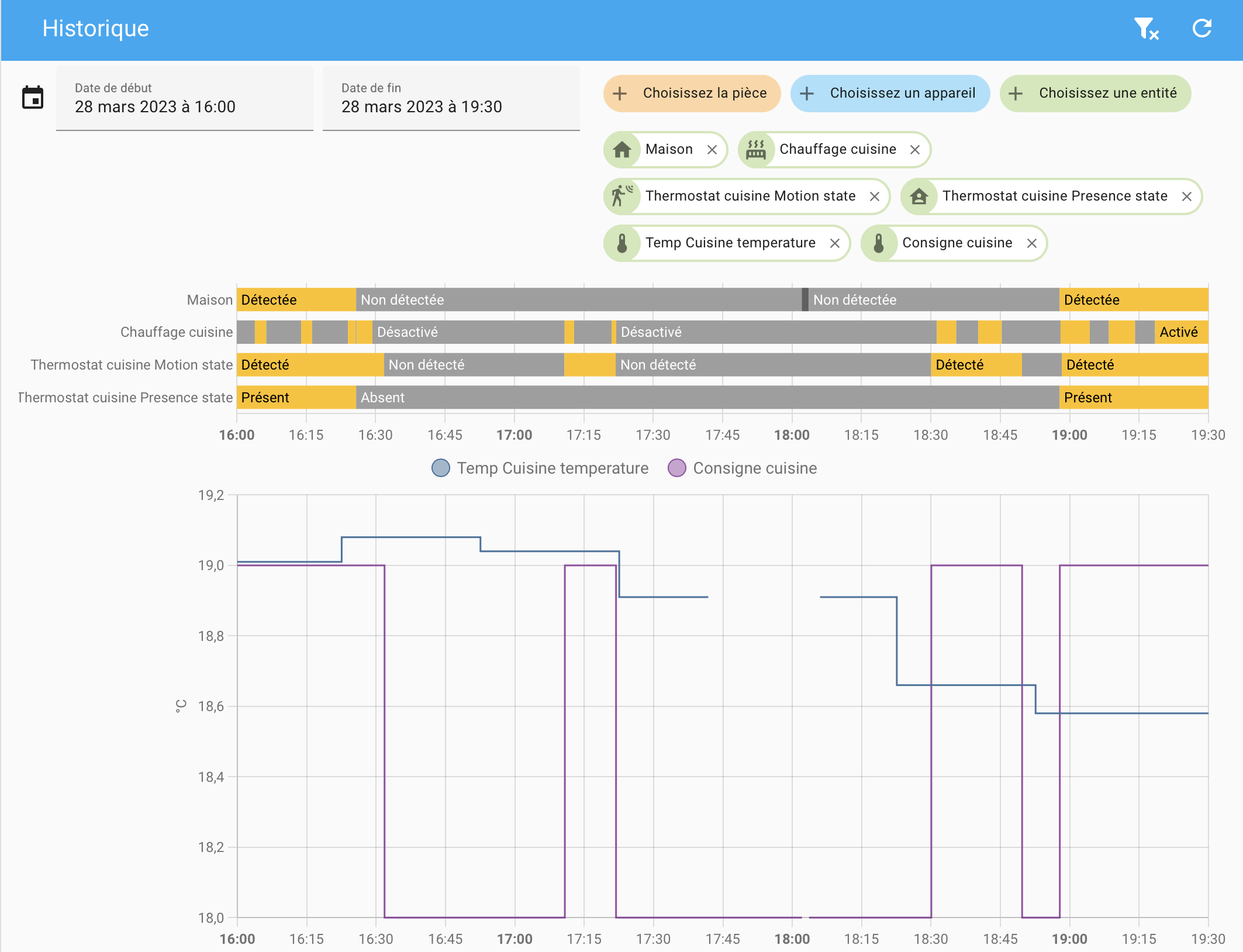Remove Chauffage cuisine chip with X
Image resolution: width=1243 pixels, height=952 pixels.
coord(915,150)
